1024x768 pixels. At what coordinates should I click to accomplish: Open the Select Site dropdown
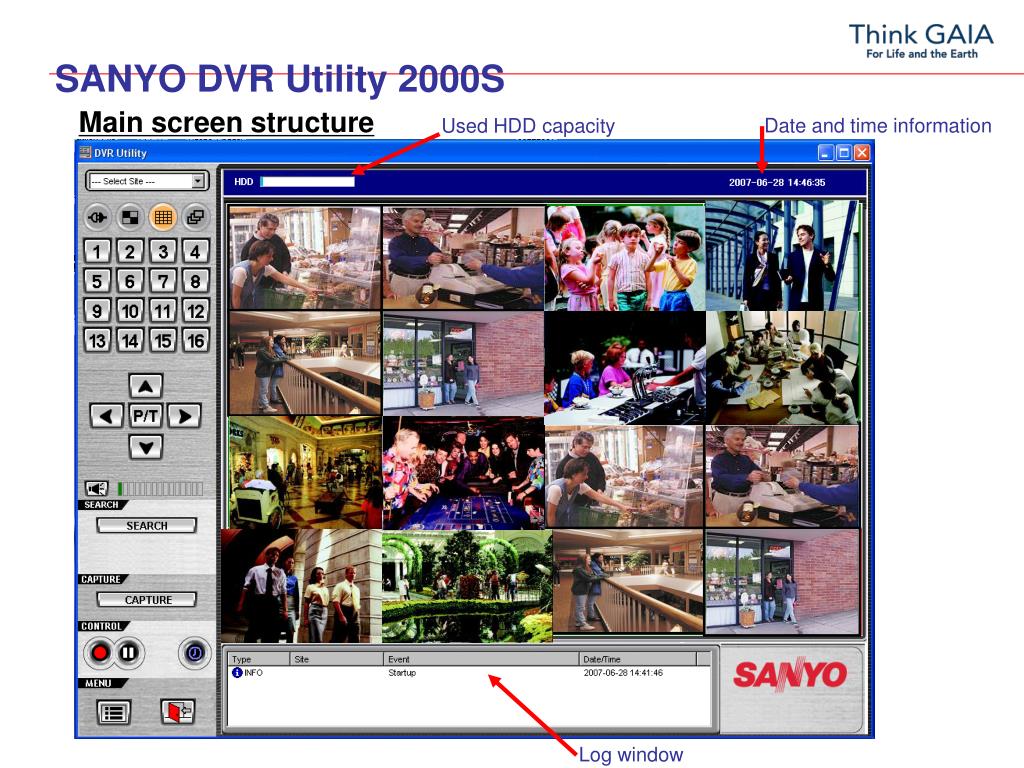point(147,181)
